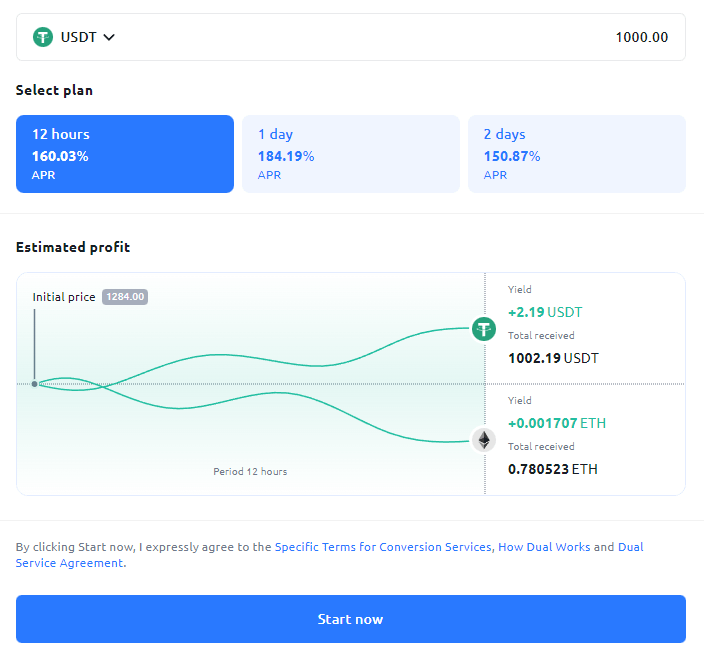Pick the 2 days 150.87% APR plan
This screenshot has height=645, width=704.
(x=576, y=153)
